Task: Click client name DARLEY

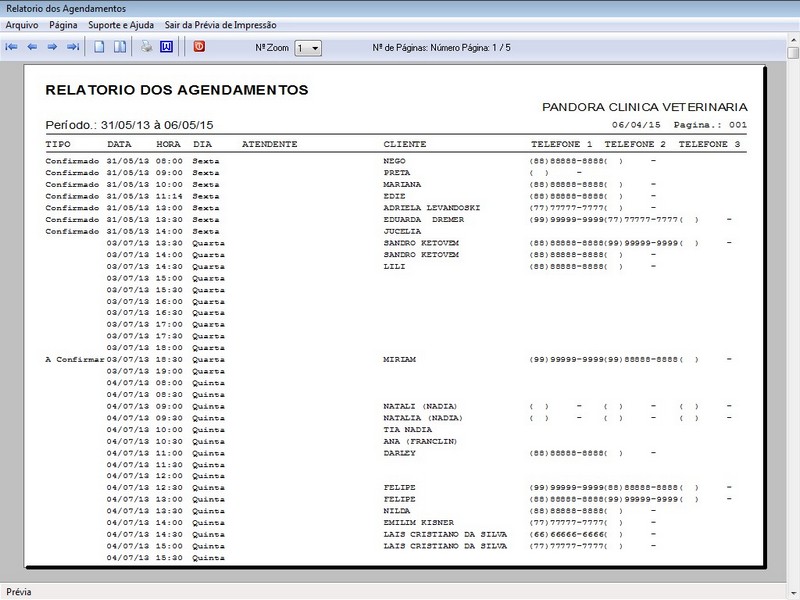Action: [399, 454]
